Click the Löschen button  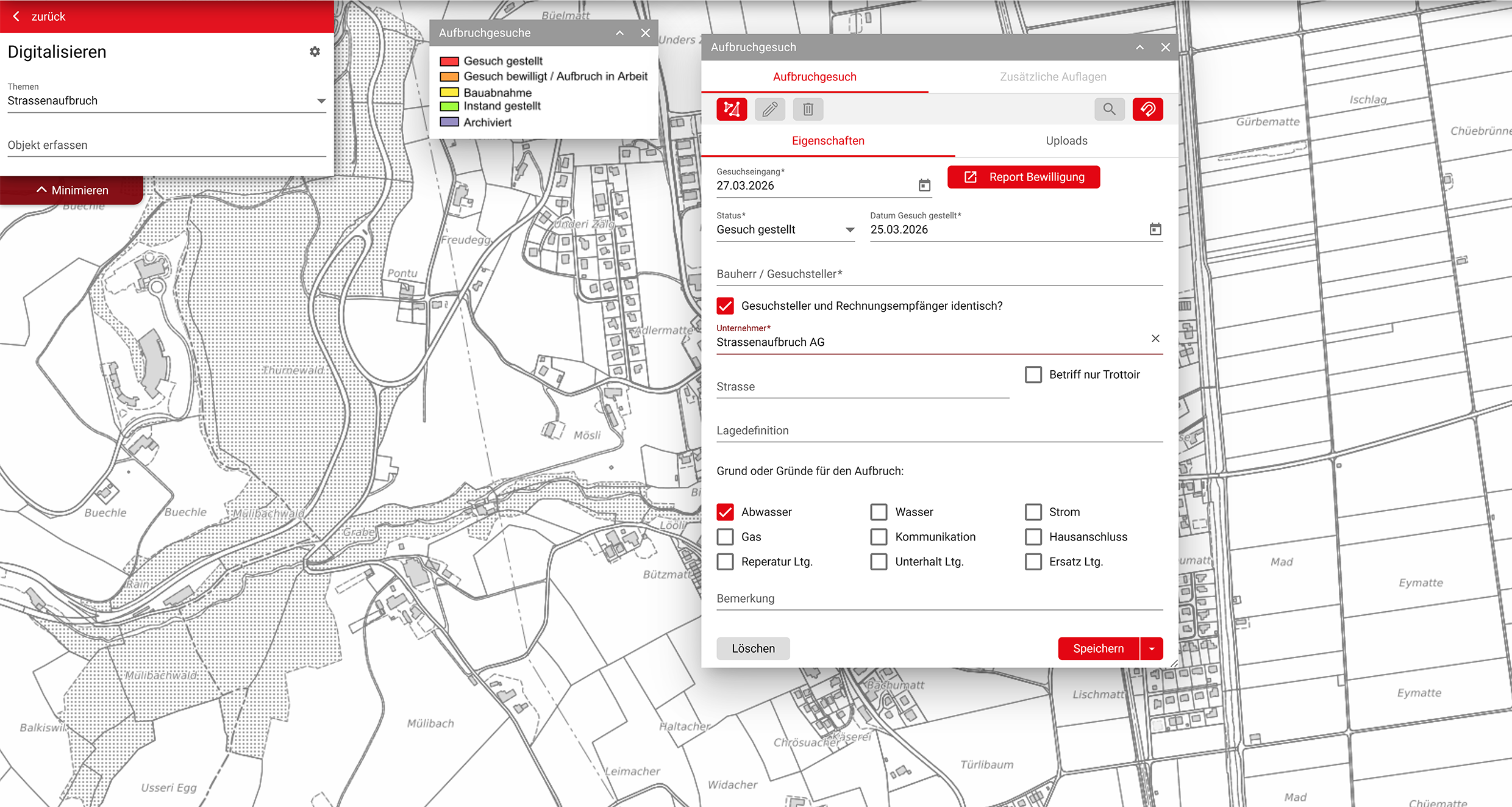pos(753,648)
